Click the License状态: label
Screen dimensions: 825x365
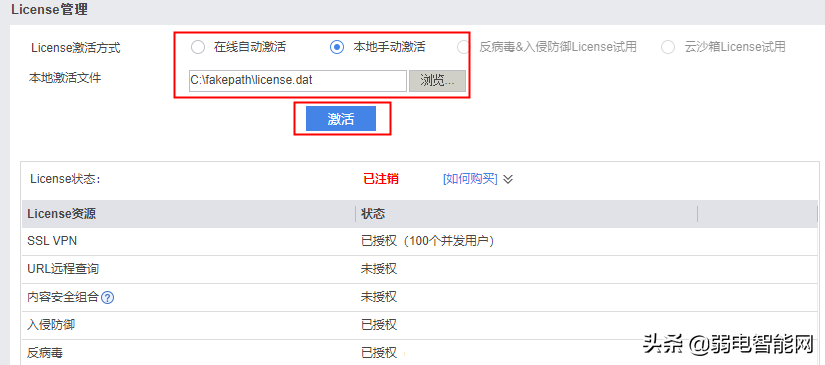coord(65,179)
